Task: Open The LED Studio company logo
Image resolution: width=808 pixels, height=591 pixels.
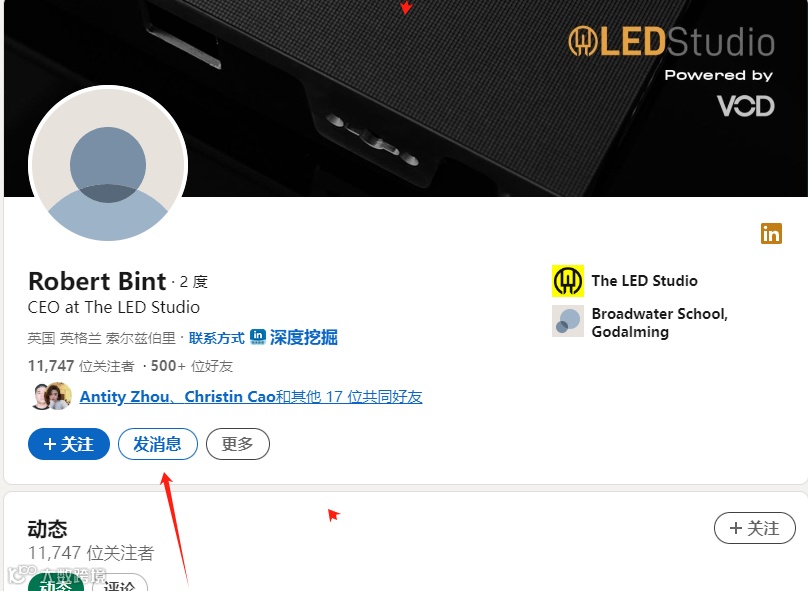Action: coord(568,281)
